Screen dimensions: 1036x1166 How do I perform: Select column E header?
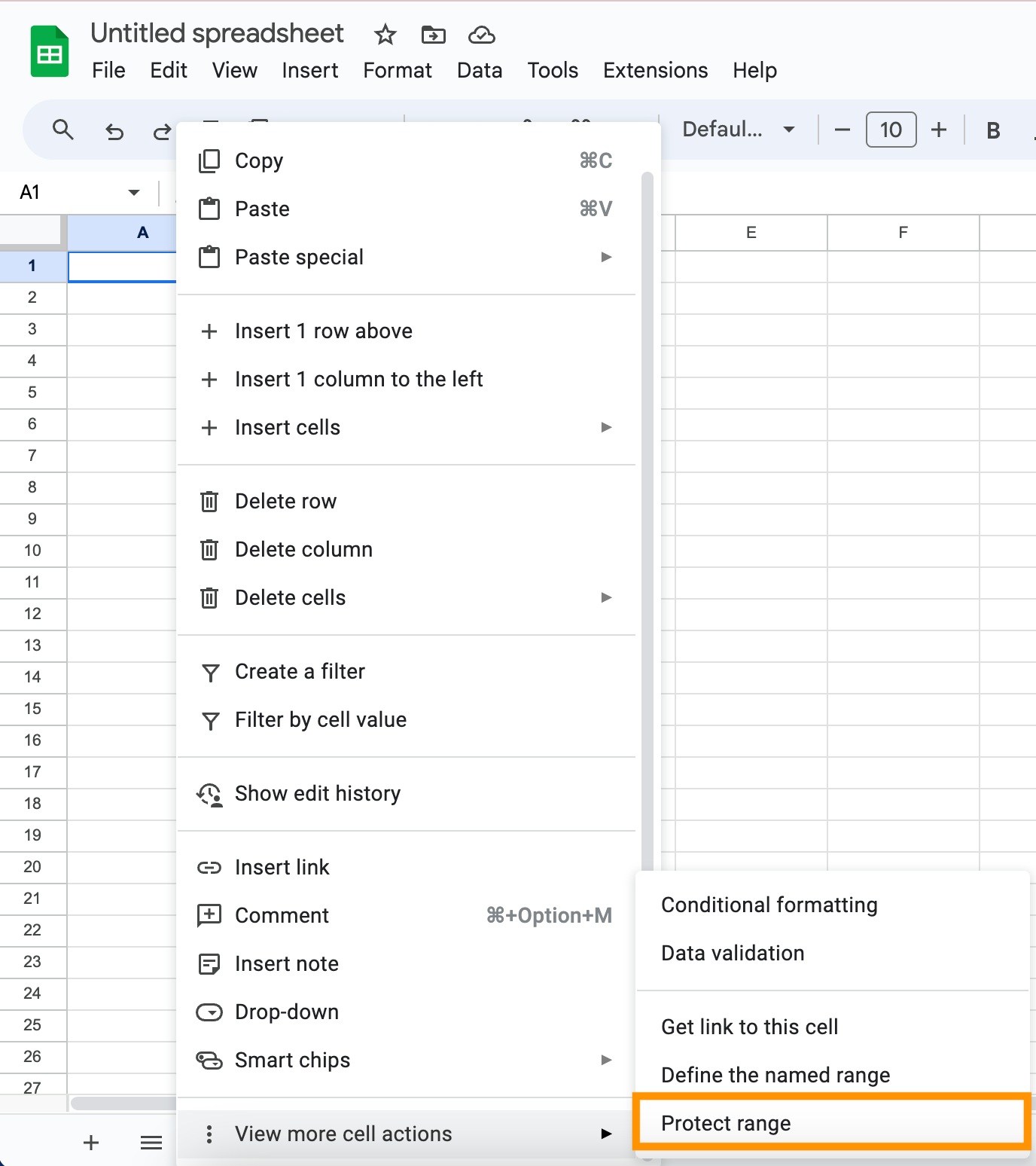tap(751, 233)
